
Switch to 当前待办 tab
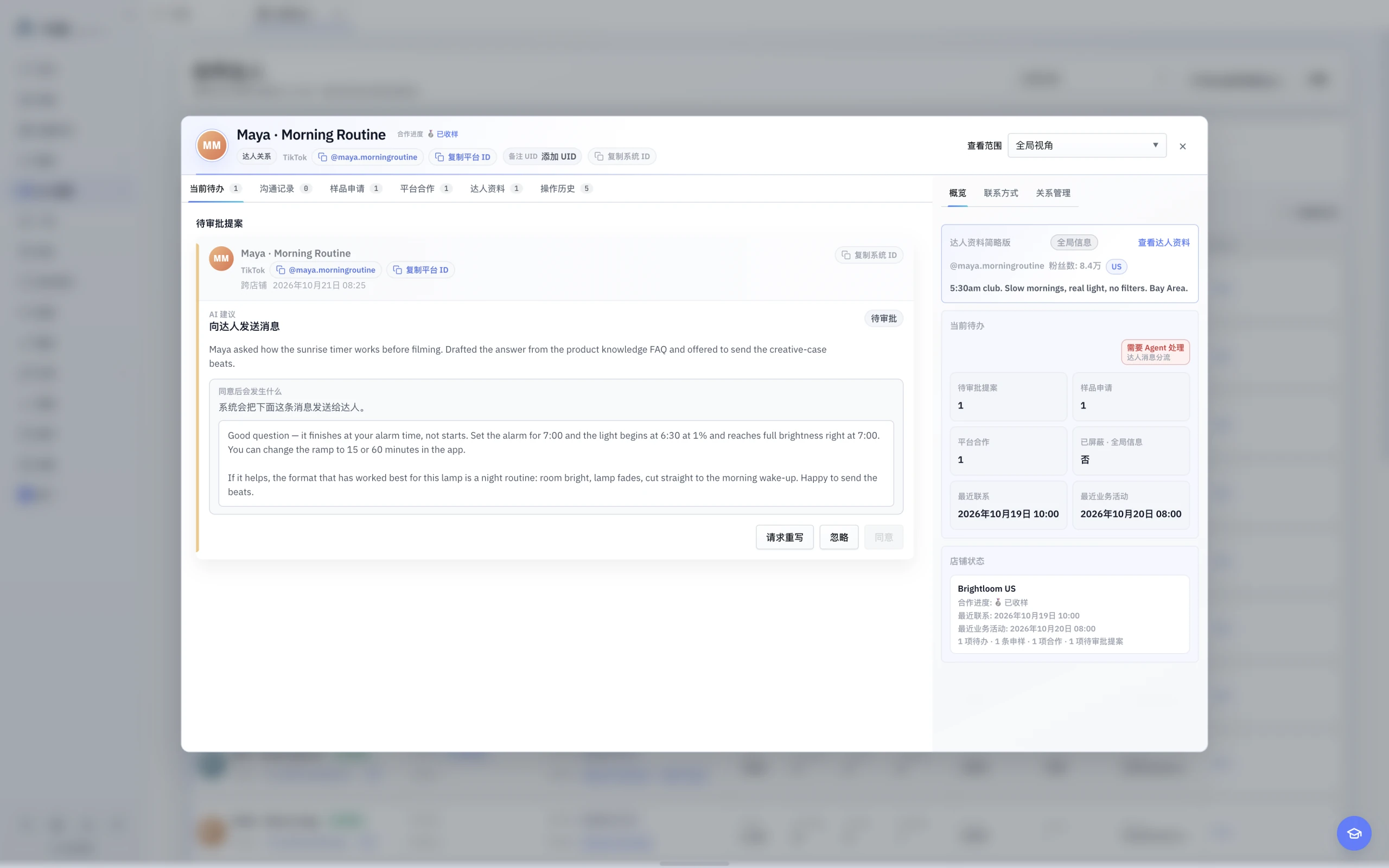pos(216,189)
